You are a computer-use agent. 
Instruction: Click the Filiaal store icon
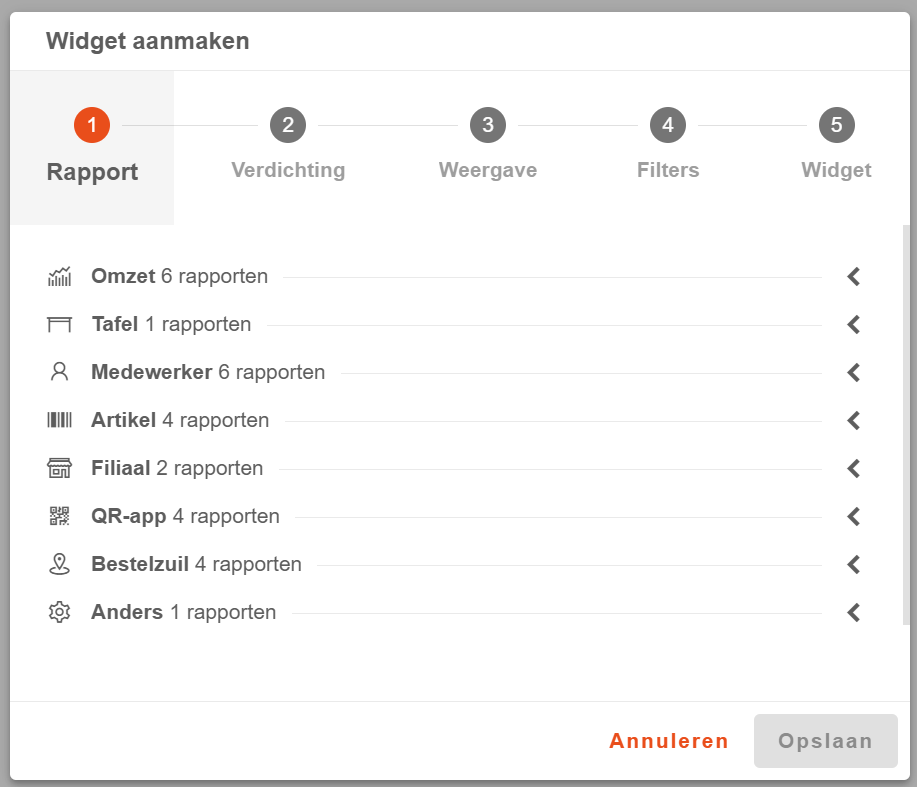pyautogui.click(x=60, y=468)
